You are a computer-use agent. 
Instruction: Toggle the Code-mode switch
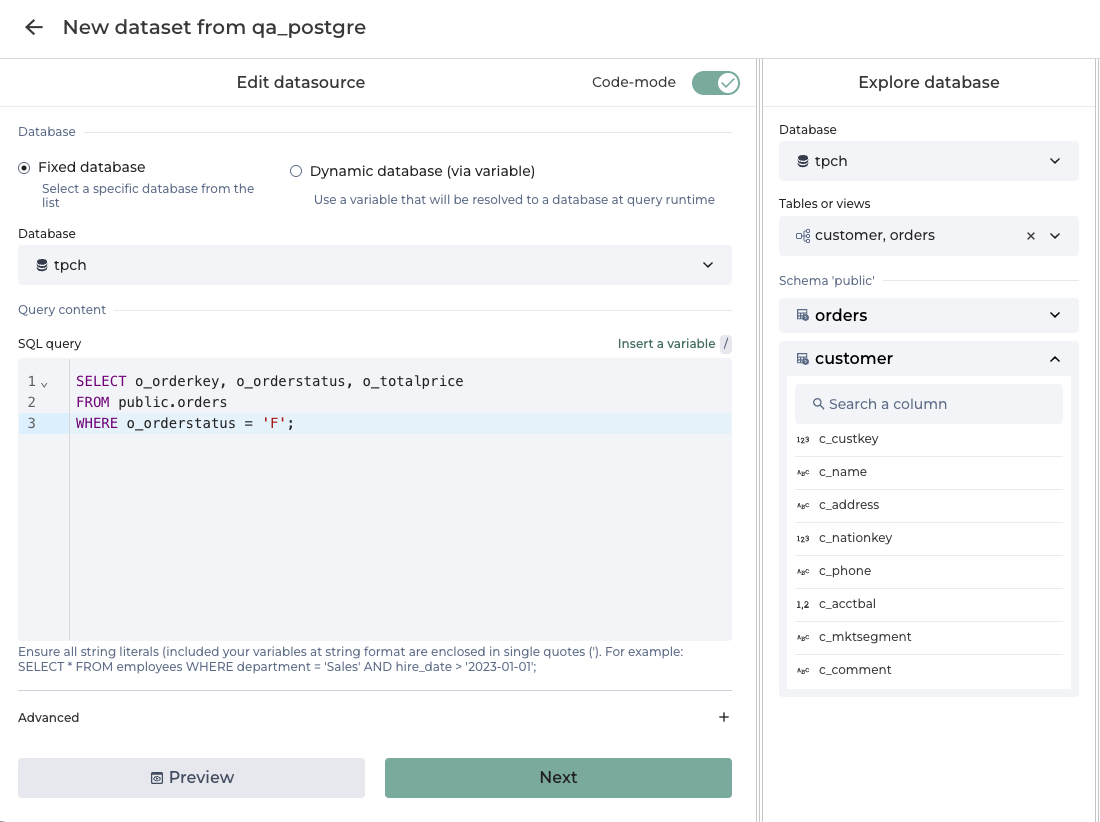715,83
